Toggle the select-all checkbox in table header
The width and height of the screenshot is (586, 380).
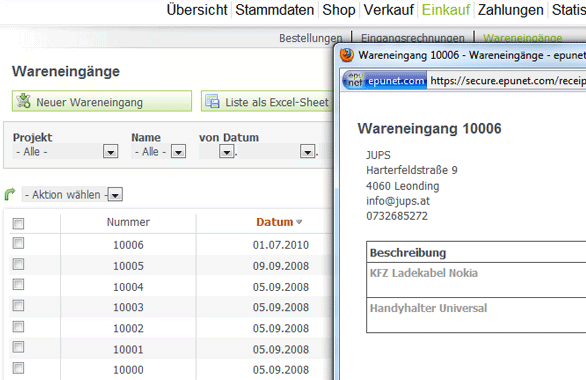coord(18,223)
